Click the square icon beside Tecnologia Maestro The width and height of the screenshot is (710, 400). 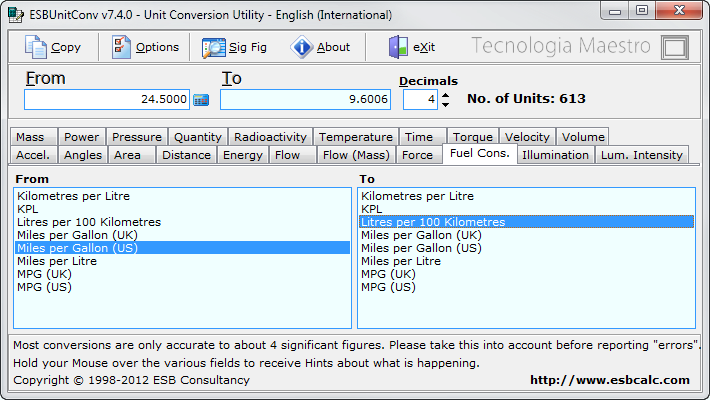675,47
